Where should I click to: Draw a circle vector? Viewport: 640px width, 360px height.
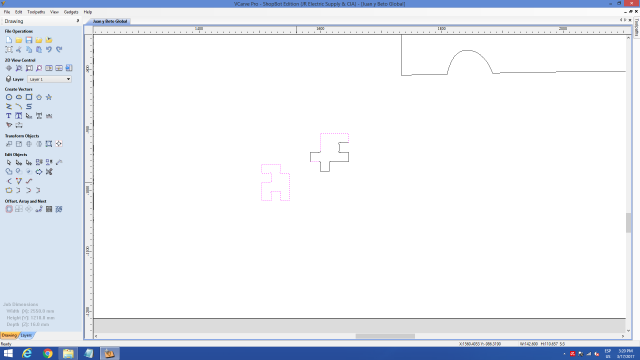(9, 97)
